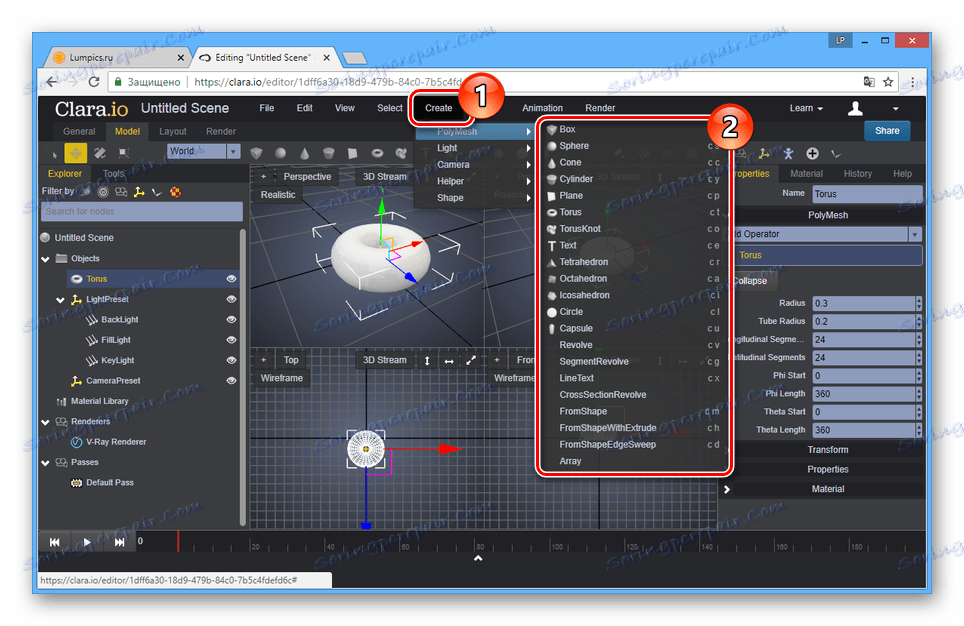Hide the KeyLight node
The height and width of the screenshot is (626, 964).
click(231, 360)
